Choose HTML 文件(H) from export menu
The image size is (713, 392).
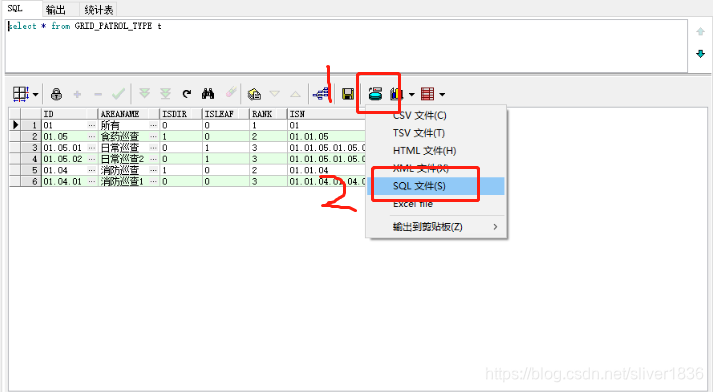[x=437, y=151]
